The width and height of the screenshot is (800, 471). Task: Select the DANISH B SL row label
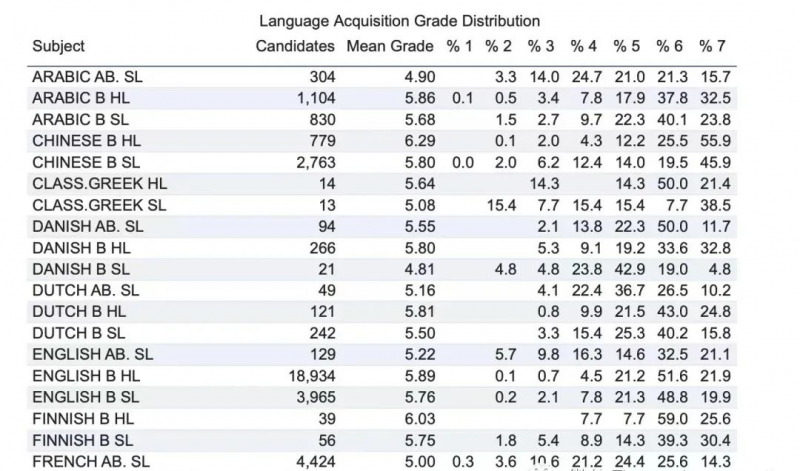click(81, 269)
